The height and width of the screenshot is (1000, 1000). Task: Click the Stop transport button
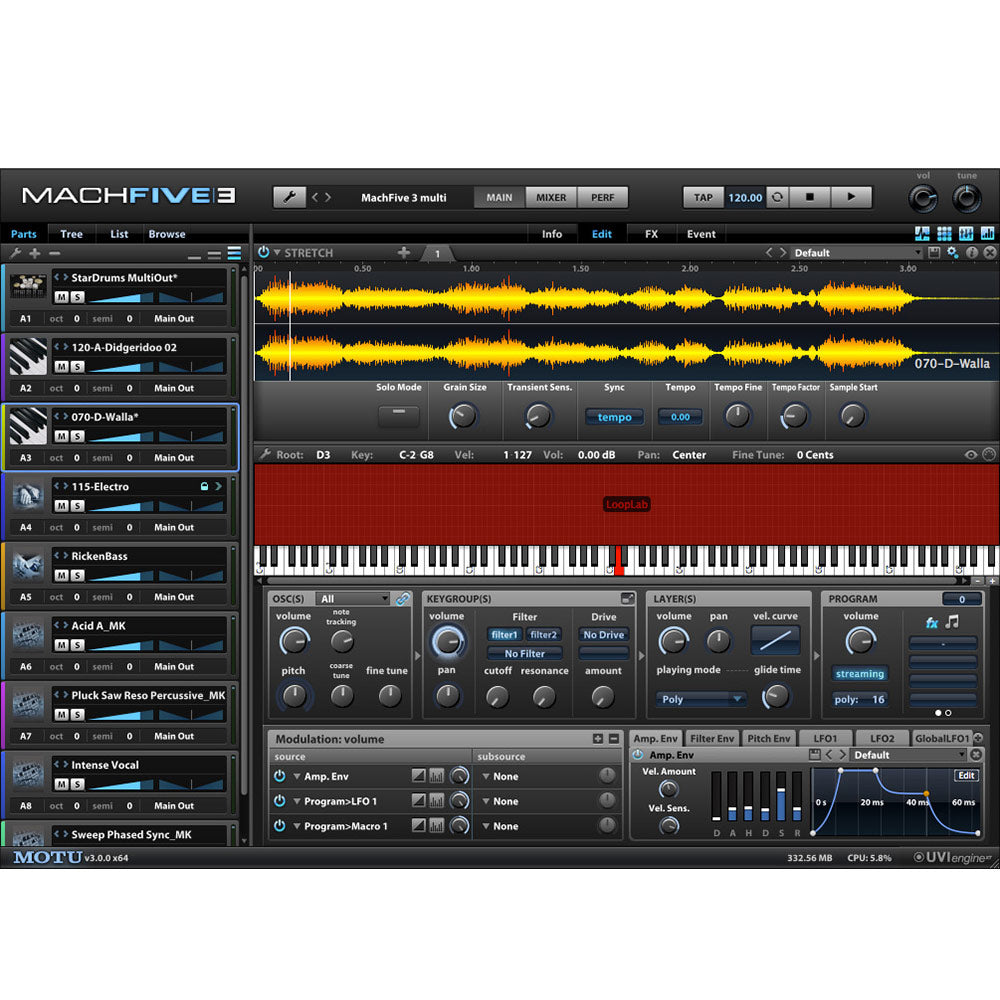(809, 197)
